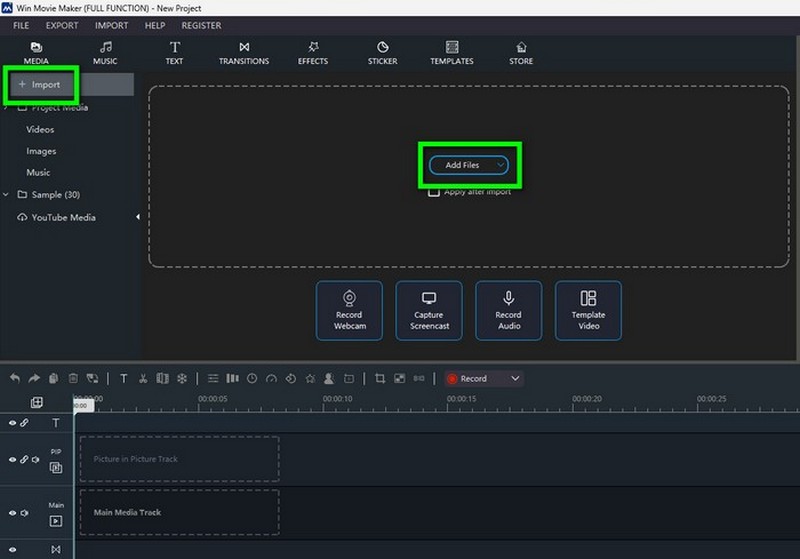Click the vertical bars toolbar icon

click(232, 378)
